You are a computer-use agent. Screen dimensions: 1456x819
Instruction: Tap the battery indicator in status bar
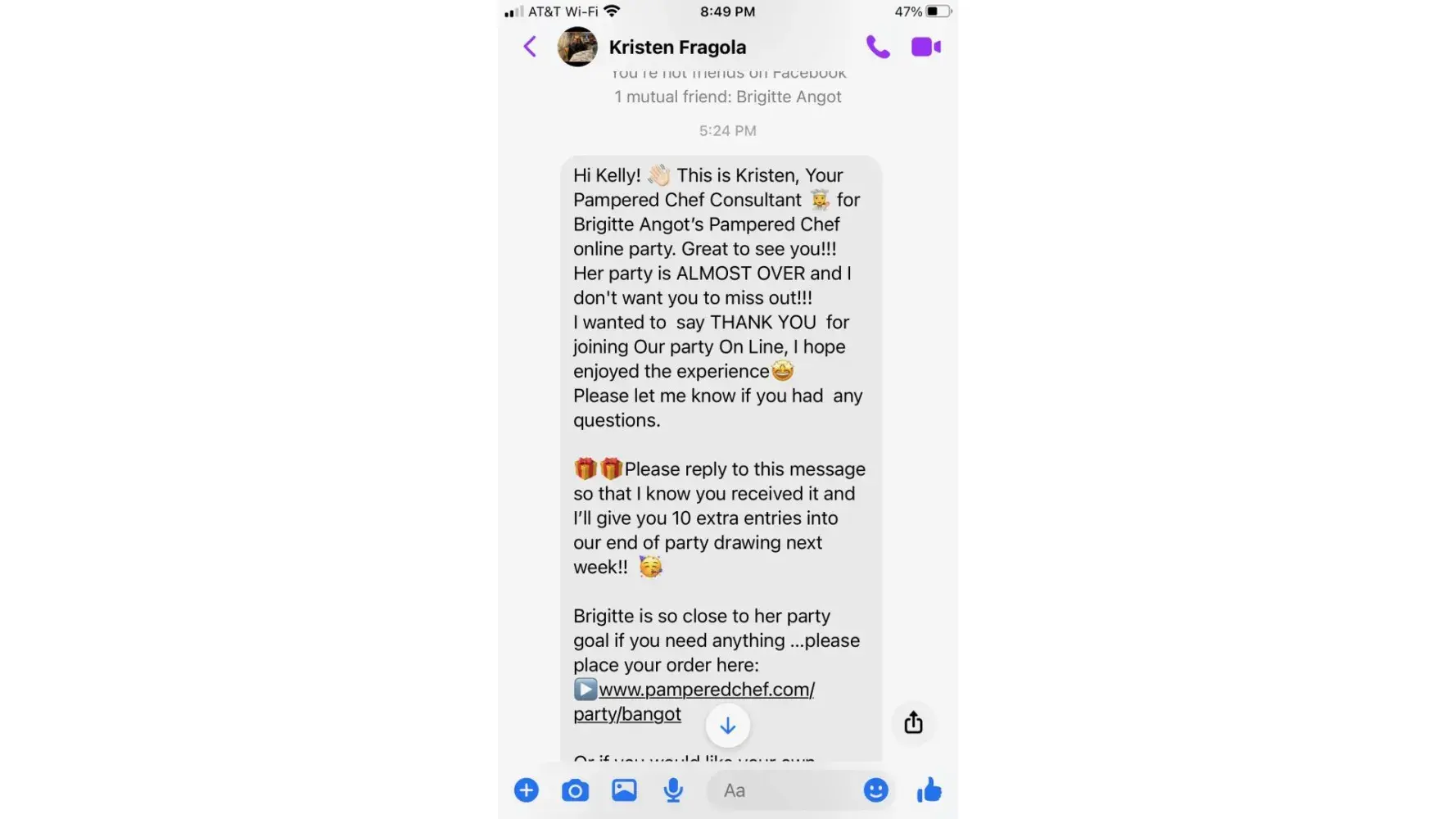coord(938,11)
